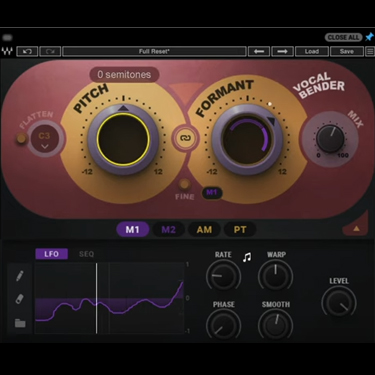Click the Phase knob
This screenshot has height=375, width=375.
click(223, 326)
